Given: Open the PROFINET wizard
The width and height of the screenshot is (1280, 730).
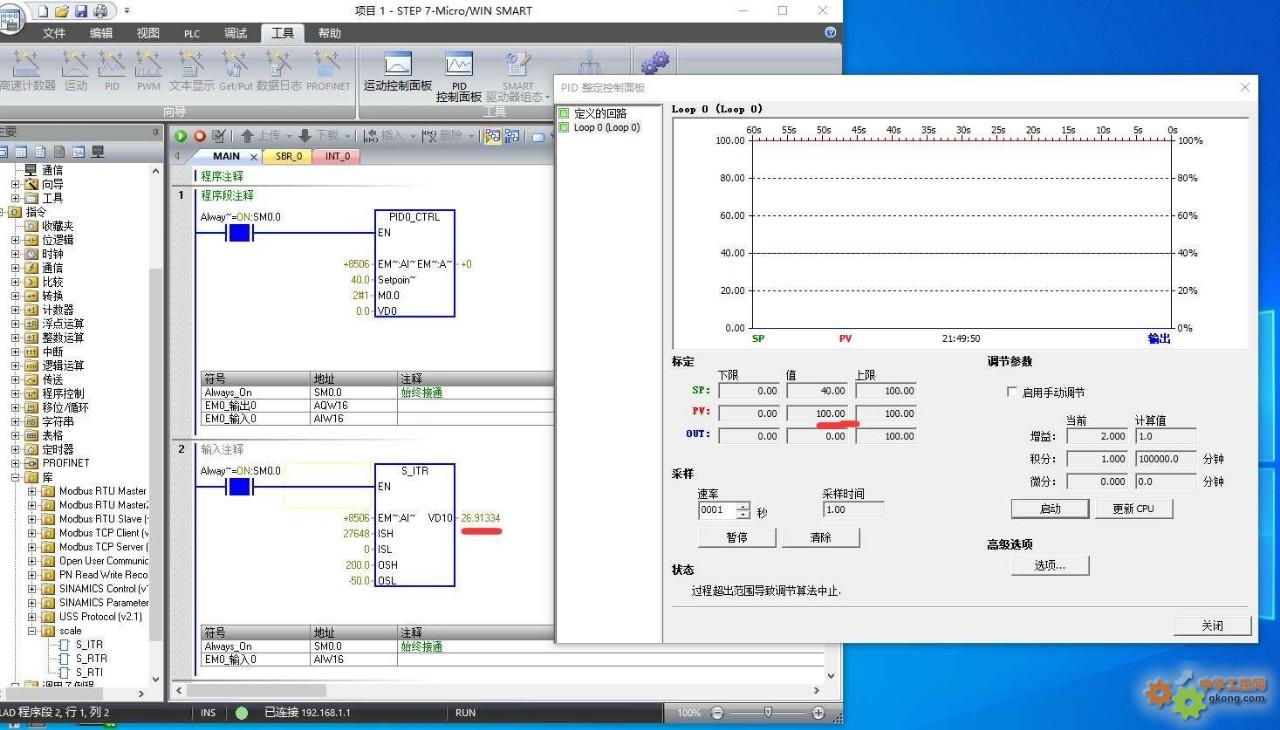Looking at the screenshot, I should [x=328, y=70].
